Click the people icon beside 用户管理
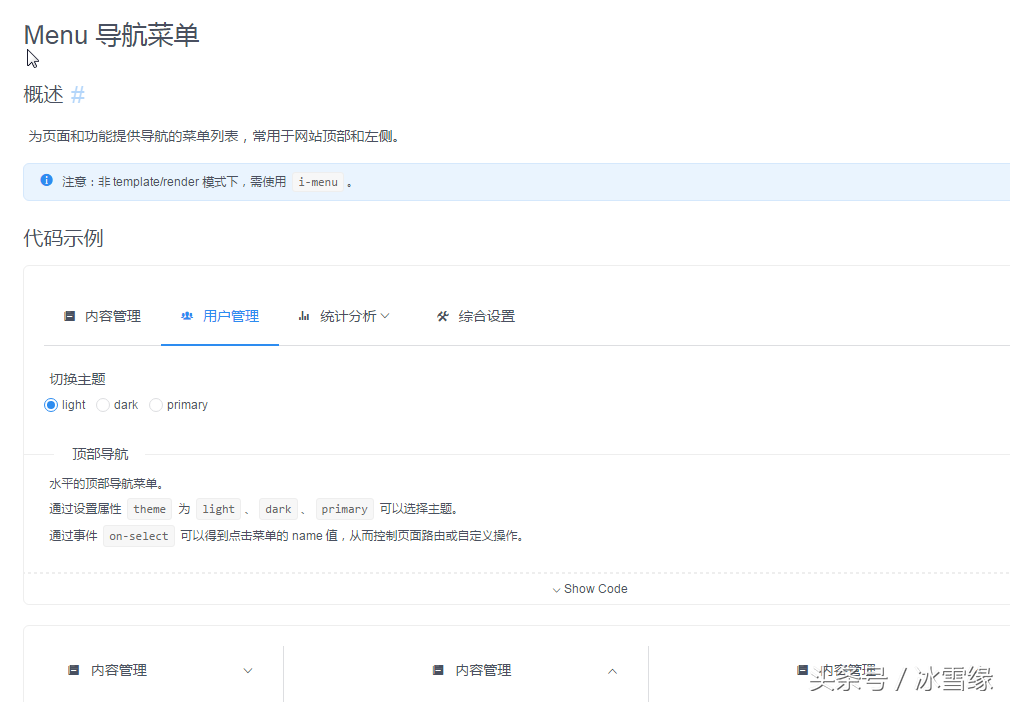Screen dimensions: 1010x702 click(x=187, y=316)
